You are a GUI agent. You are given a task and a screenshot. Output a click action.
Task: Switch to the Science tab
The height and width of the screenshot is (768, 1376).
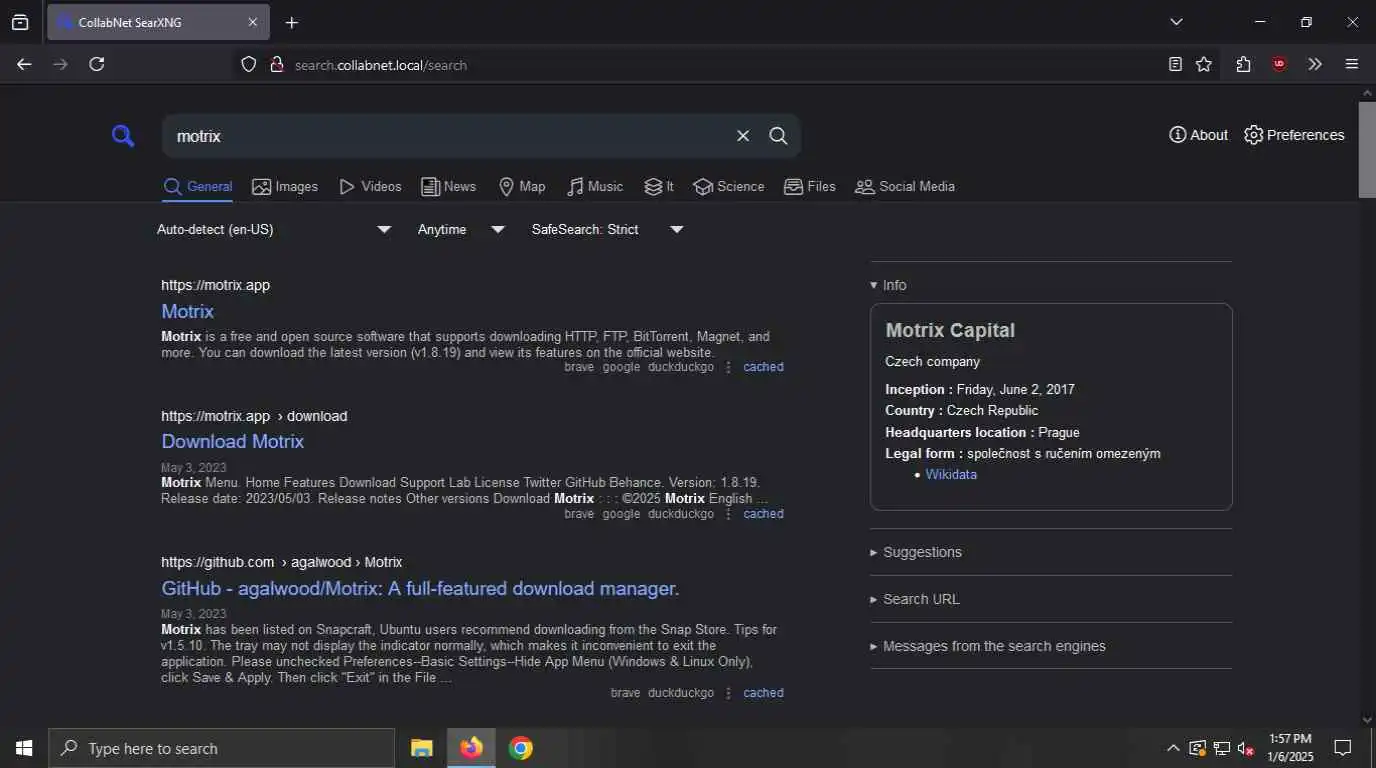pyautogui.click(x=729, y=187)
